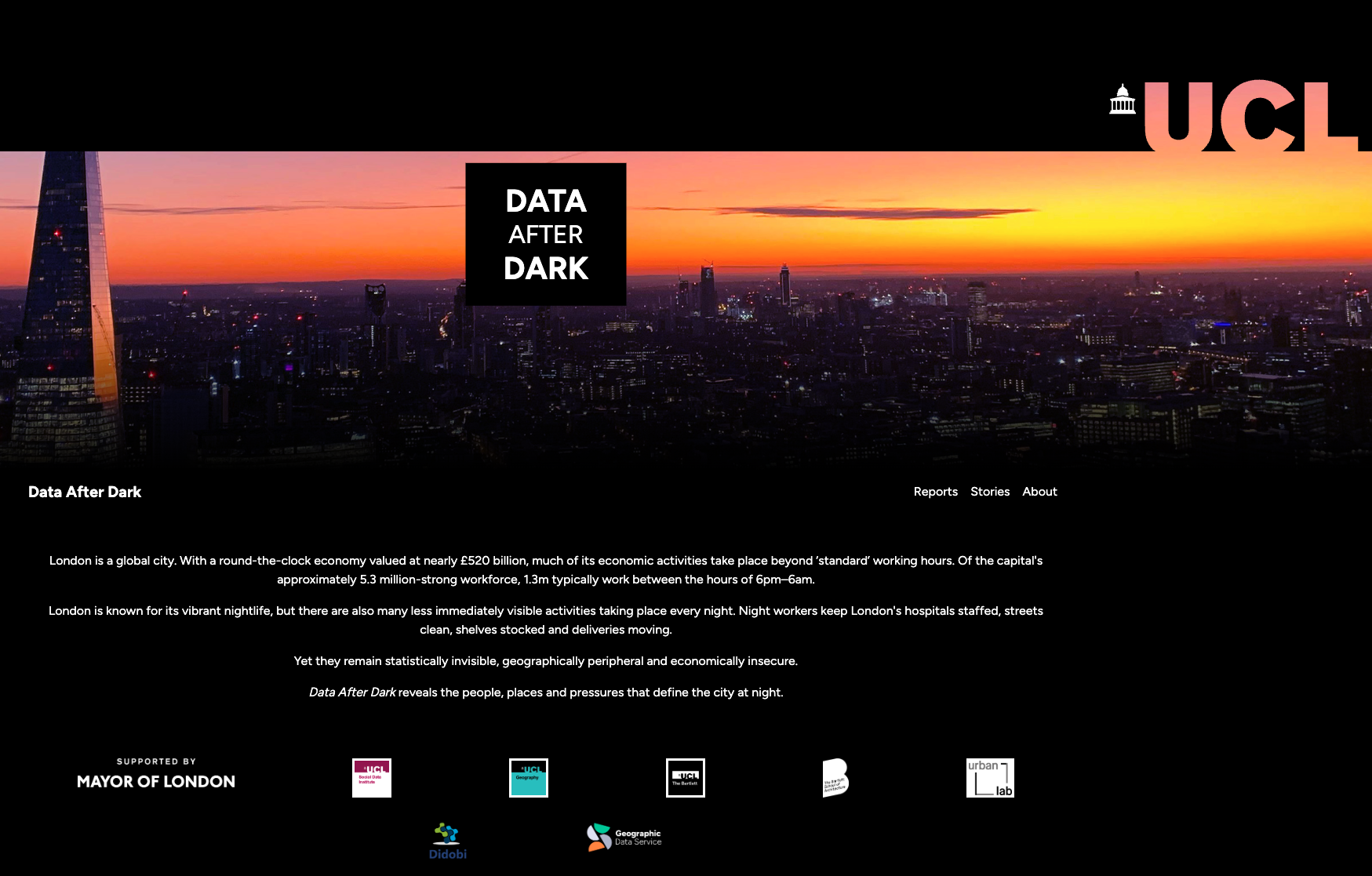Image resolution: width=1372 pixels, height=876 pixels.
Task: Click the Shard skyscraper in hero image
Action: pos(67,314)
